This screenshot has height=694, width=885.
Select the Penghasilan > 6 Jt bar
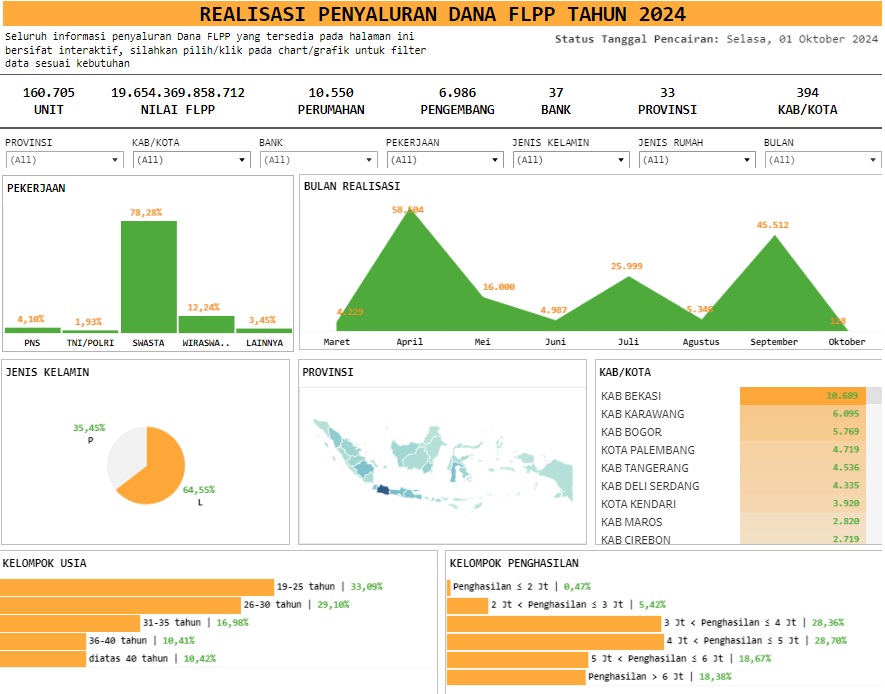coord(516,677)
